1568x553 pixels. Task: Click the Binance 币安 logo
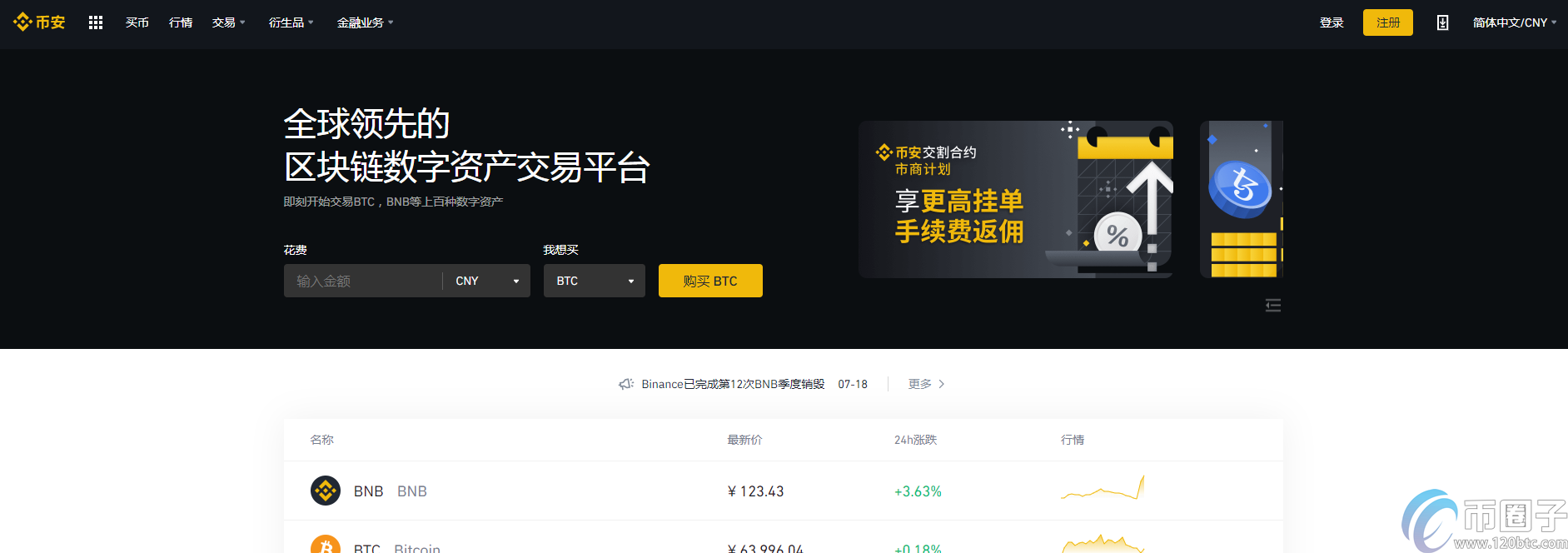pyautogui.click(x=39, y=22)
